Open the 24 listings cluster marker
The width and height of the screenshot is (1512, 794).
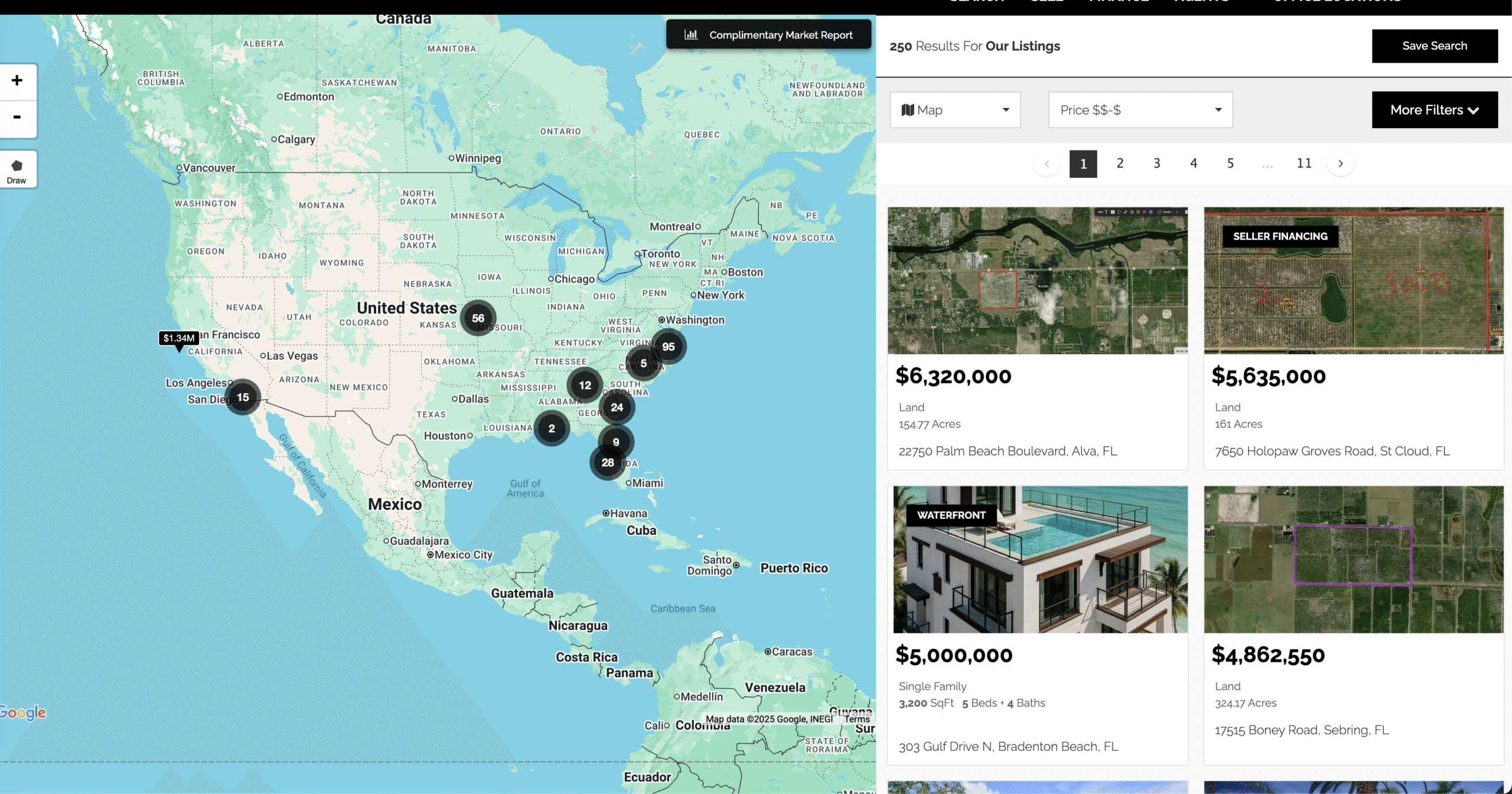[617, 407]
